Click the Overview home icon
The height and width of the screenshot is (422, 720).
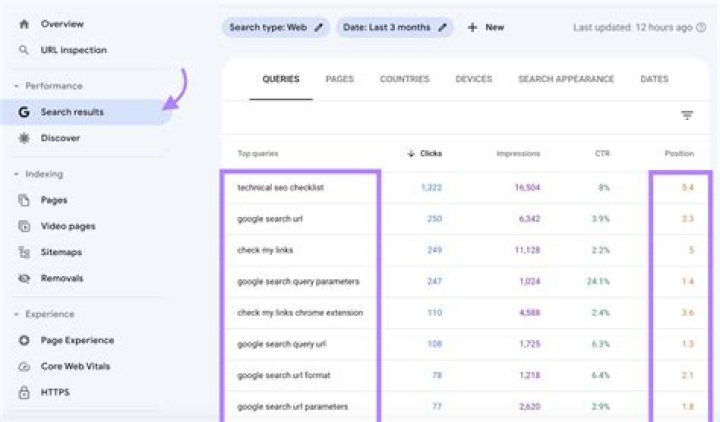pyautogui.click(x=24, y=24)
